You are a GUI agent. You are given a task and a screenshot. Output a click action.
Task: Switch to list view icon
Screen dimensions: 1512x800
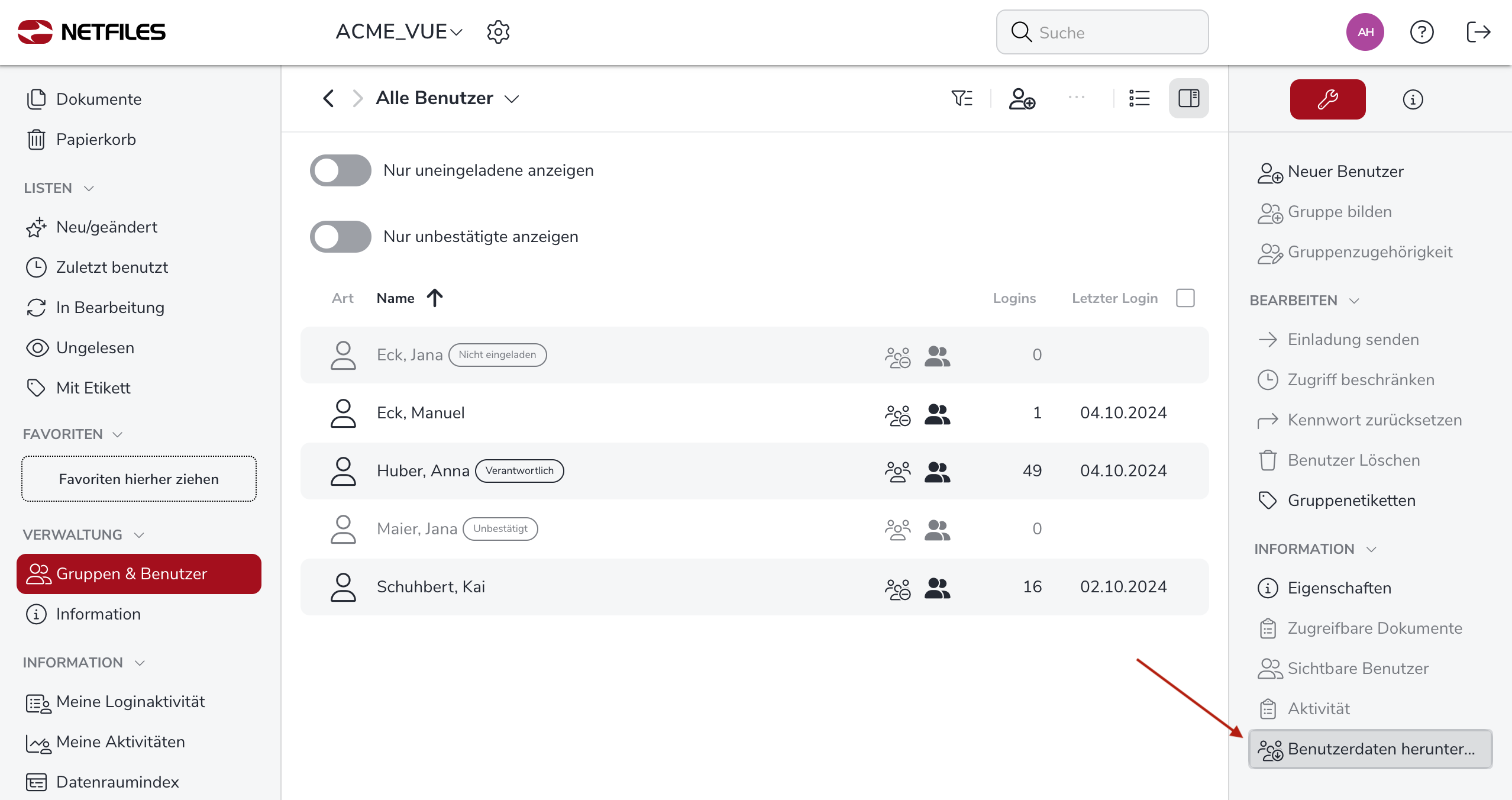pos(1139,98)
